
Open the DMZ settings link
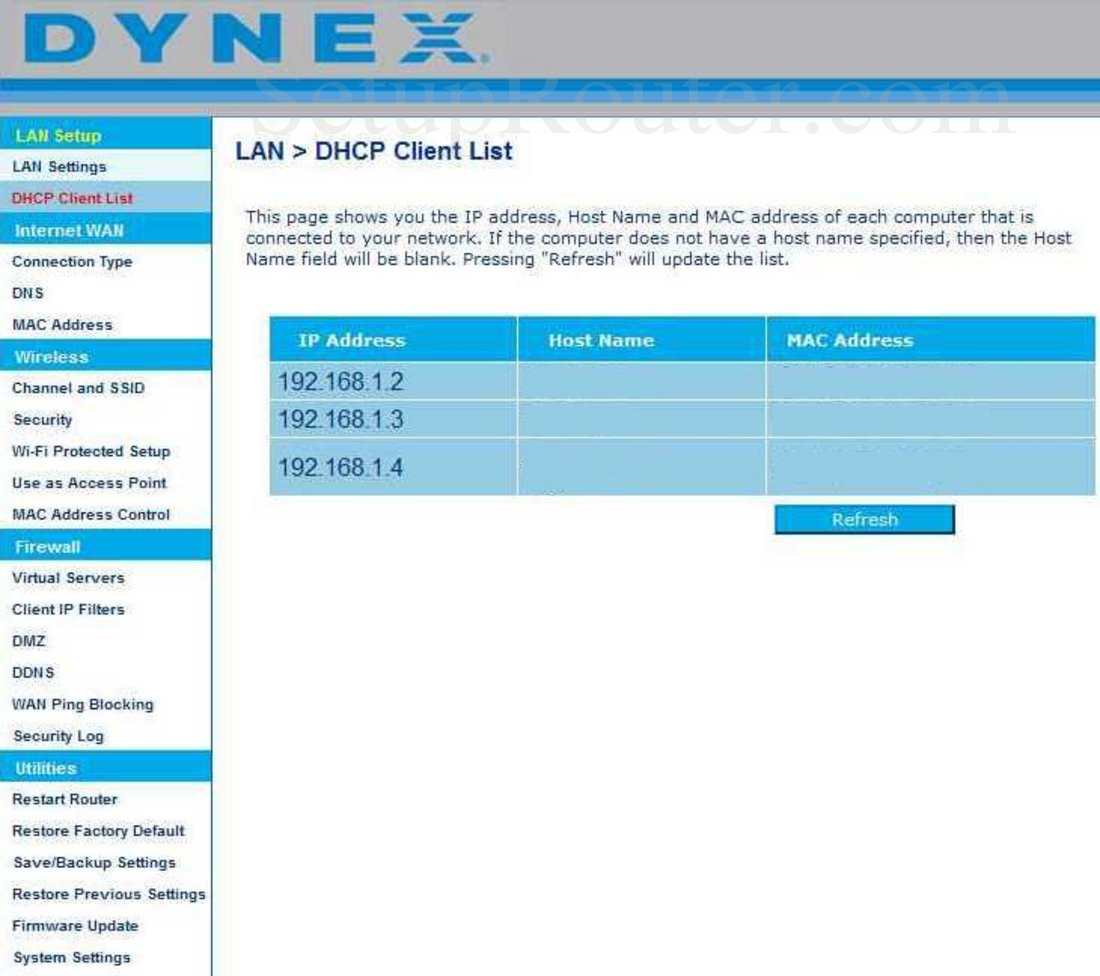[x=29, y=641]
